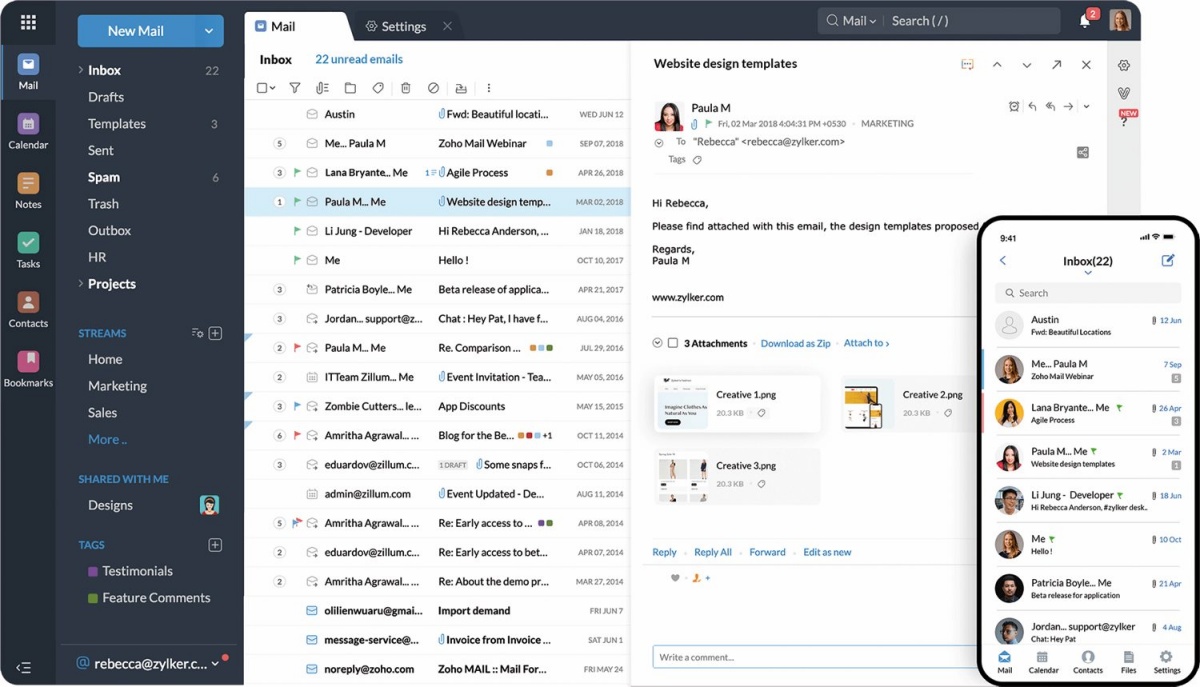1200x687 pixels.
Task: Click the reminder alarm clock icon
Action: point(1014,107)
